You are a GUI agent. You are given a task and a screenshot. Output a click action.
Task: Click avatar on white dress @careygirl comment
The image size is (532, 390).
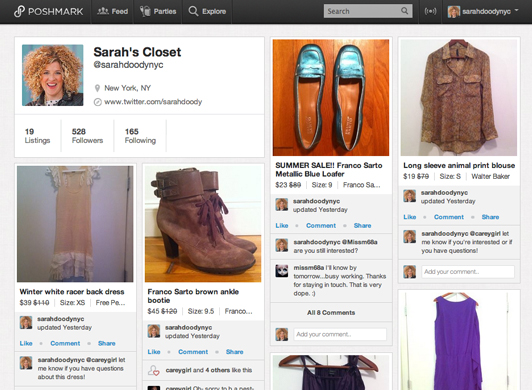pyautogui.click(x=26, y=363)
